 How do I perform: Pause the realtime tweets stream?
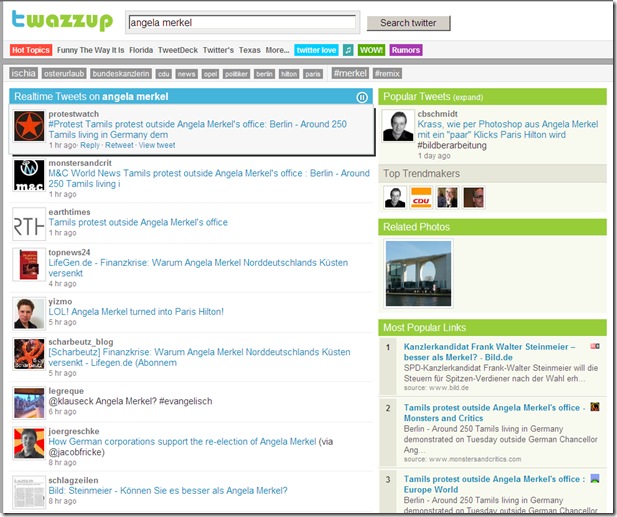pyautogui.click(x=362, y=97)
